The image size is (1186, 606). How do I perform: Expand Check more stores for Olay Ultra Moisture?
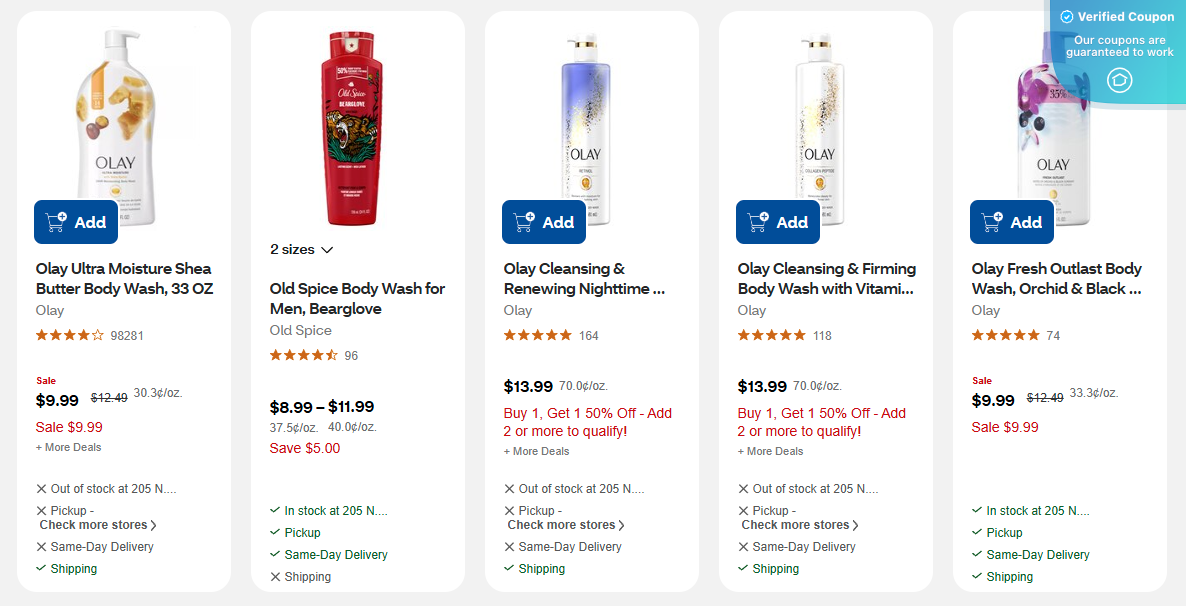point(97,524)
